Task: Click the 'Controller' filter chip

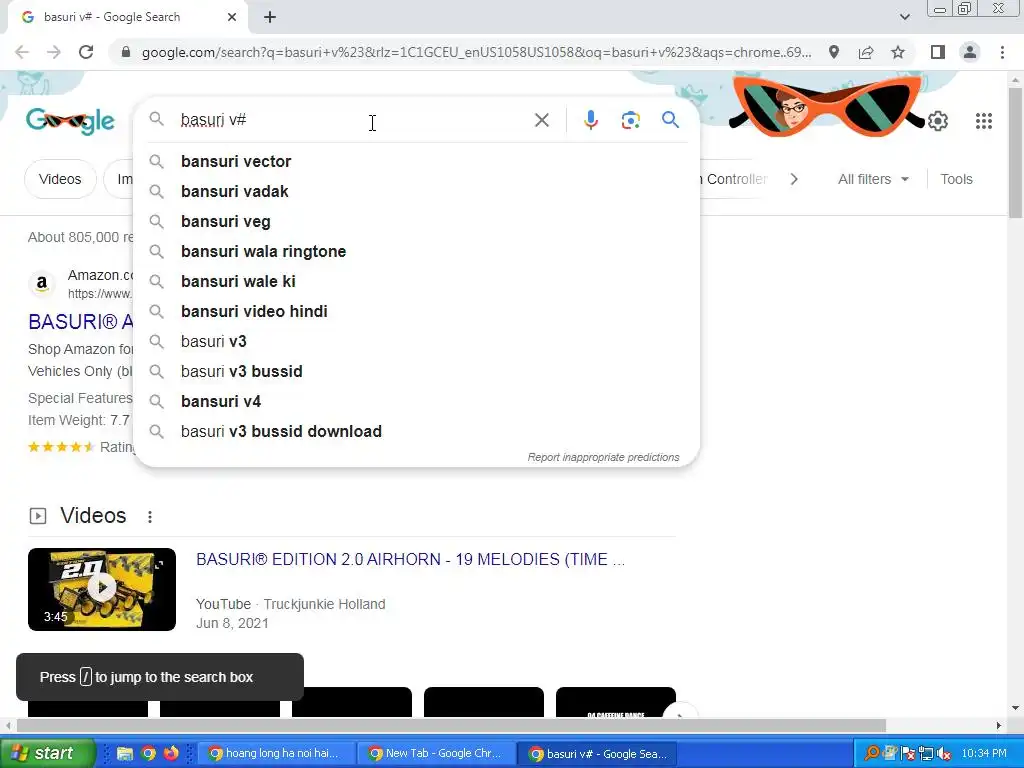Action: tap(732, 179)
